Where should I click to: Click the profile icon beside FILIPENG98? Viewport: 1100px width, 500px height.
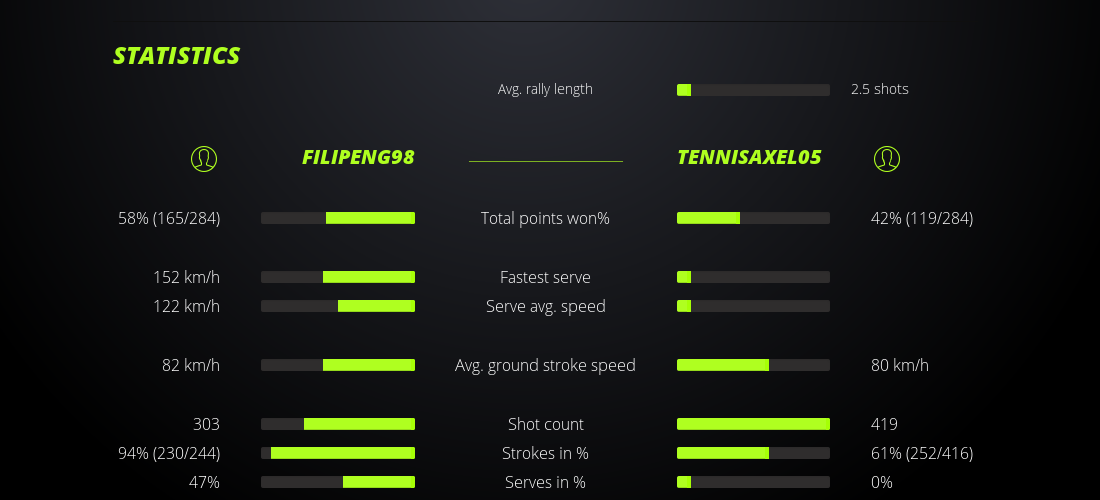coord(204,158)
